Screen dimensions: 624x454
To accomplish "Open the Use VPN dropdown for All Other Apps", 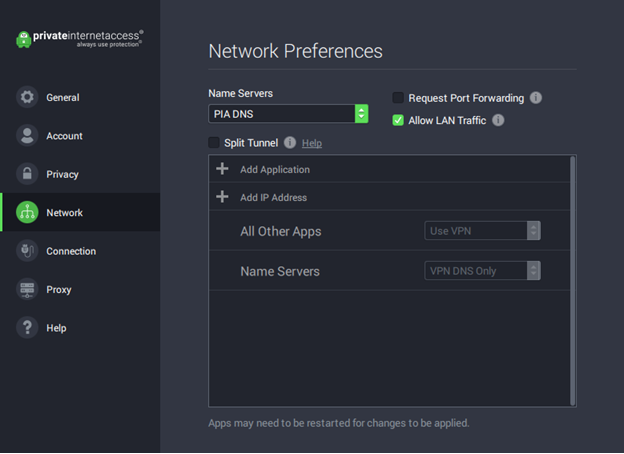I will pos(482,231).
